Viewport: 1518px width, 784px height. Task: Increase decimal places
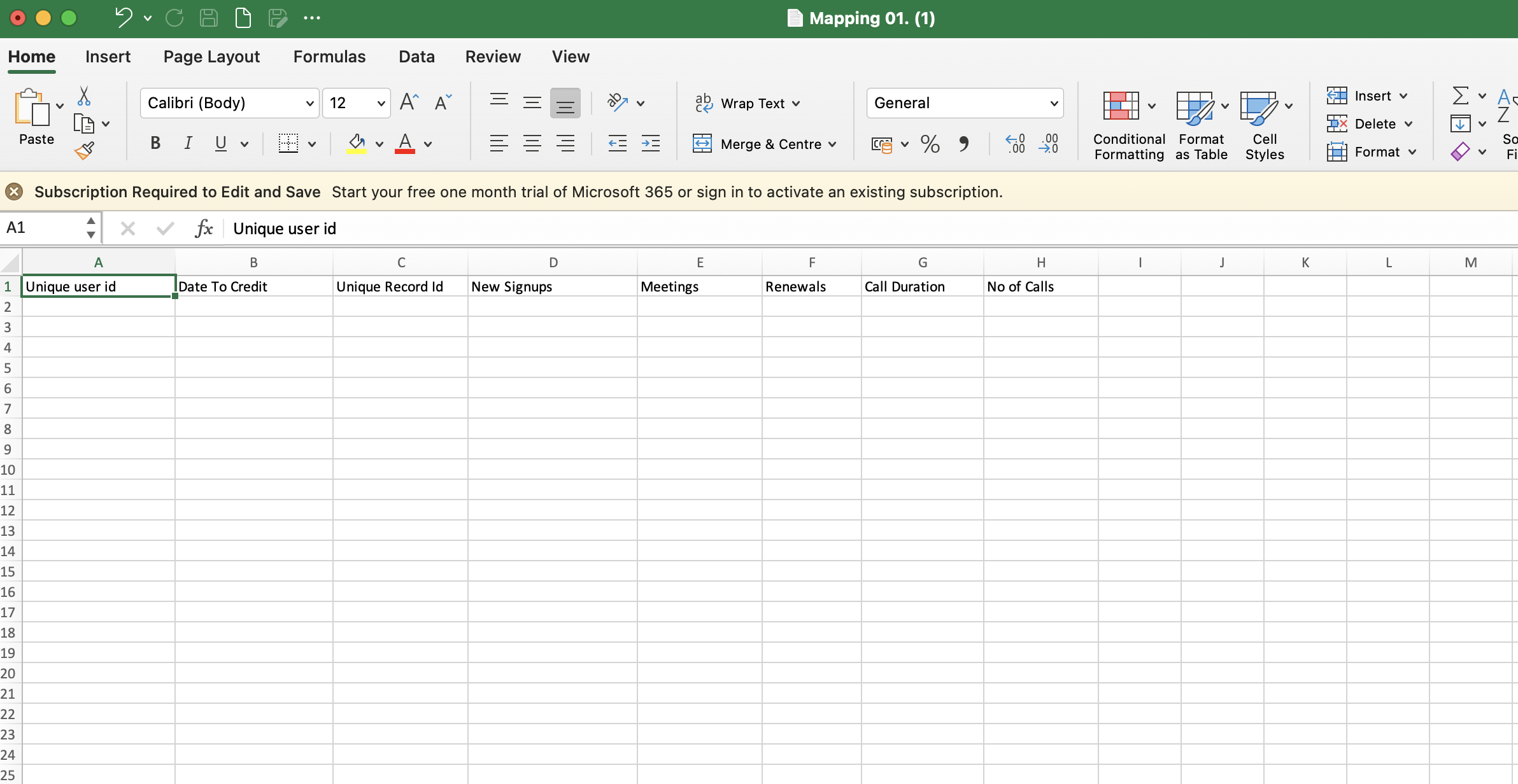coord(1015,144)
